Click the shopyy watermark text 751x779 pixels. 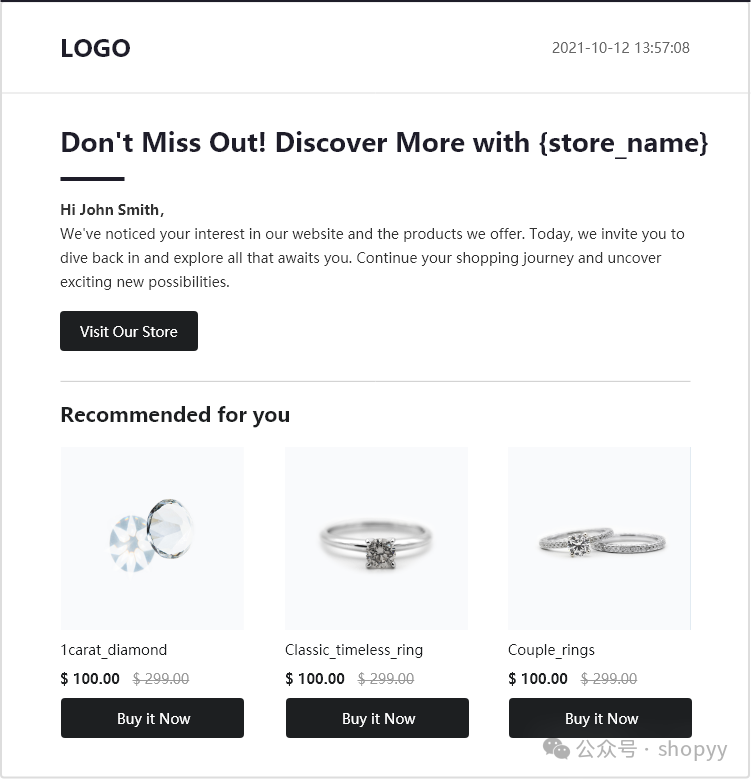pos(692,749)
